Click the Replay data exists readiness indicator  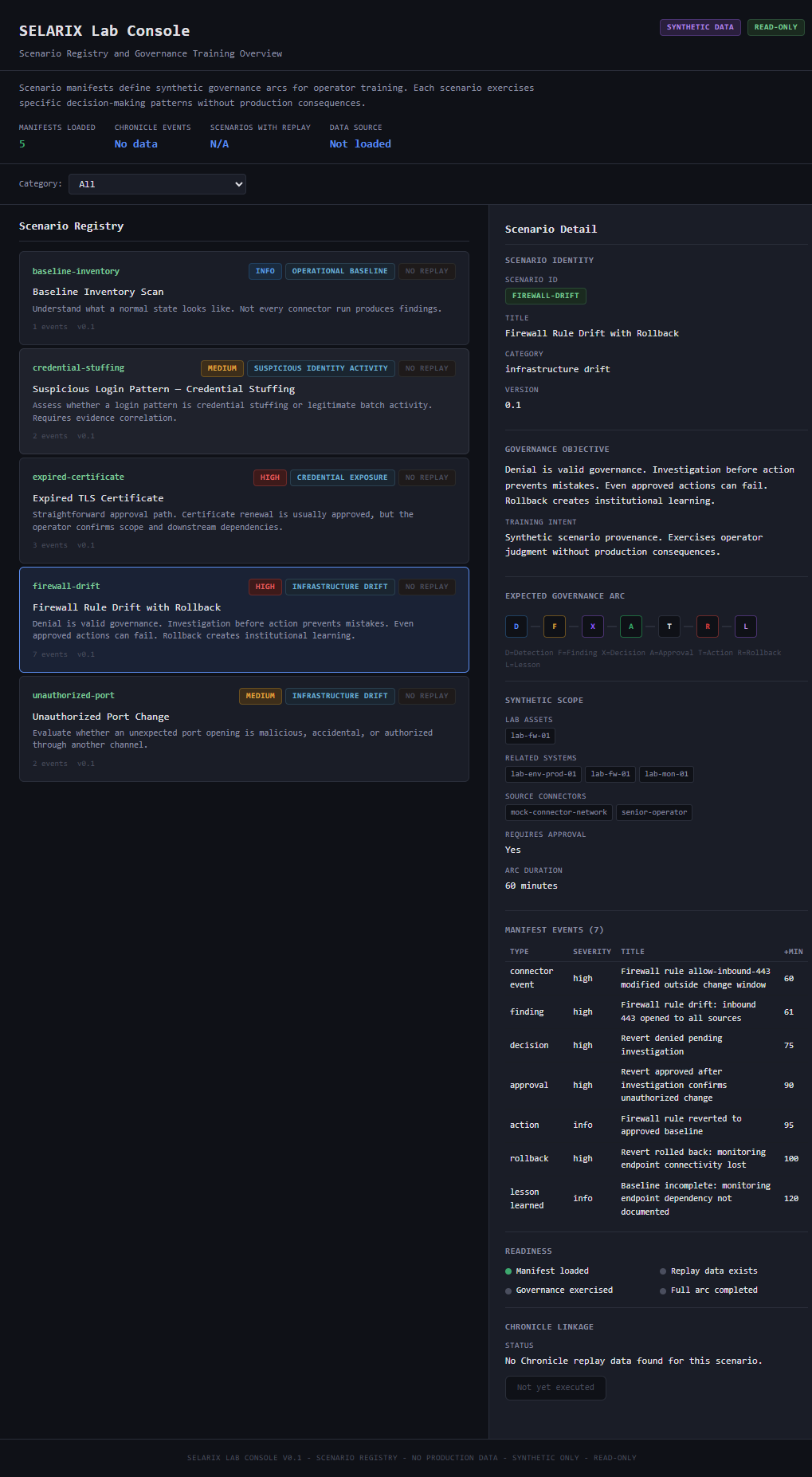(709, 1271)
